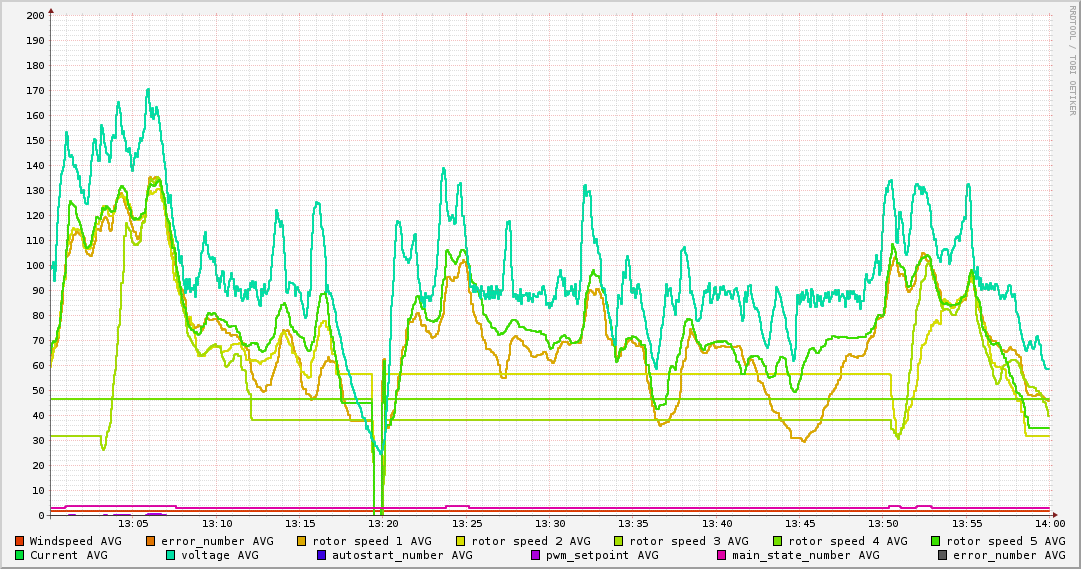Click the 70 value on the Y axis
The image size is (1081, 569).
tap(38, 341)
